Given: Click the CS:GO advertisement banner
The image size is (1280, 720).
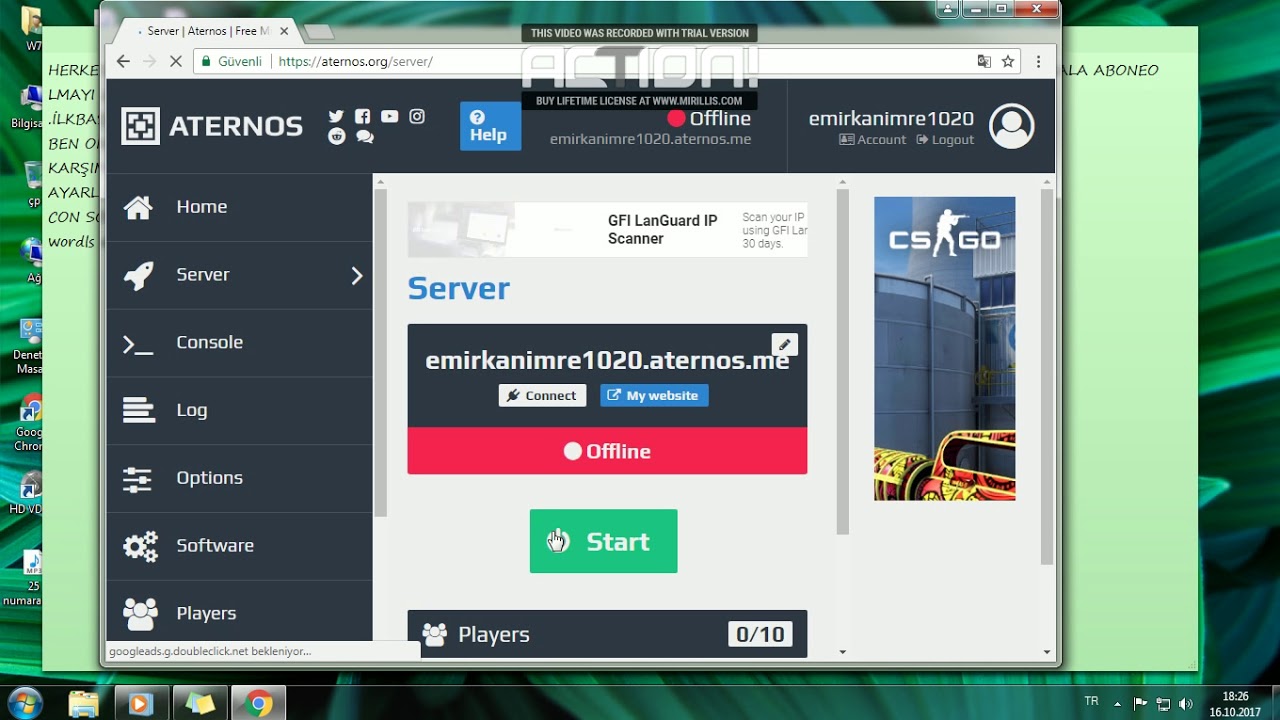Looking at the screenshot, I should click(x=944, y=348).
